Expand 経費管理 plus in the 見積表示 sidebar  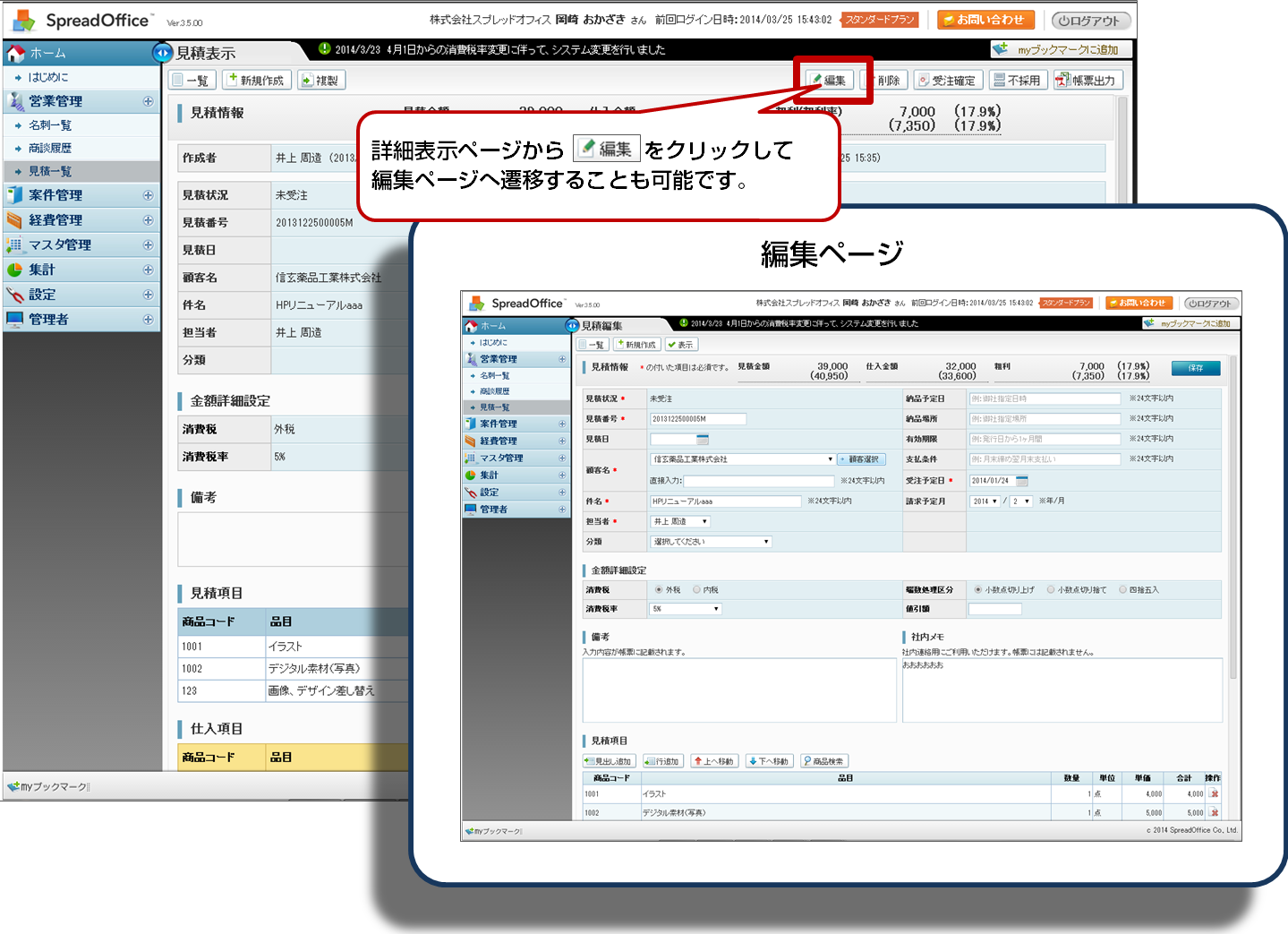(x=148, y=220)
